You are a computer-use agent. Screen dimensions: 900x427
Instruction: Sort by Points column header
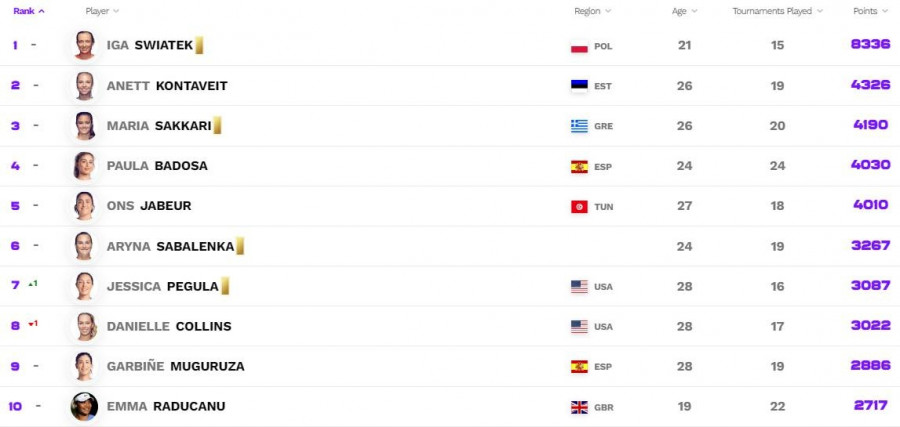click(x=869, y=11)
